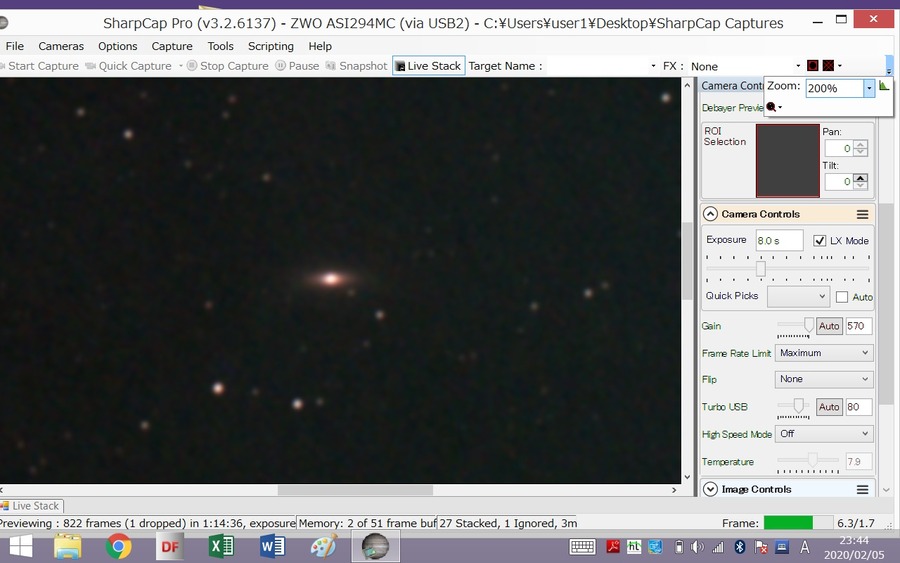Click the red crosshair overlay icon
Screen dimensions: 900x563
click(828, 65)
